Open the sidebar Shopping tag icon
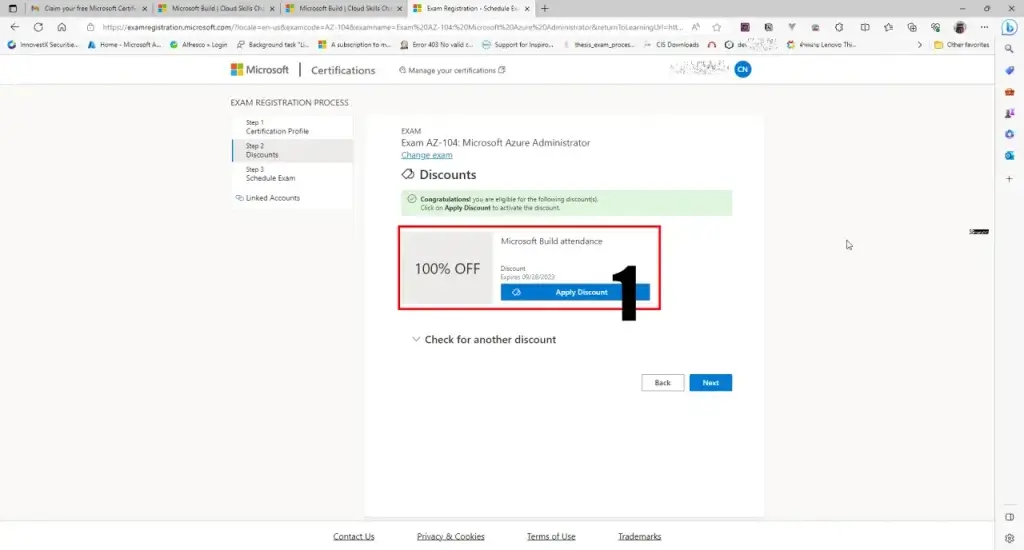This screenshot has height=550, width=1024. [1010, 70]
